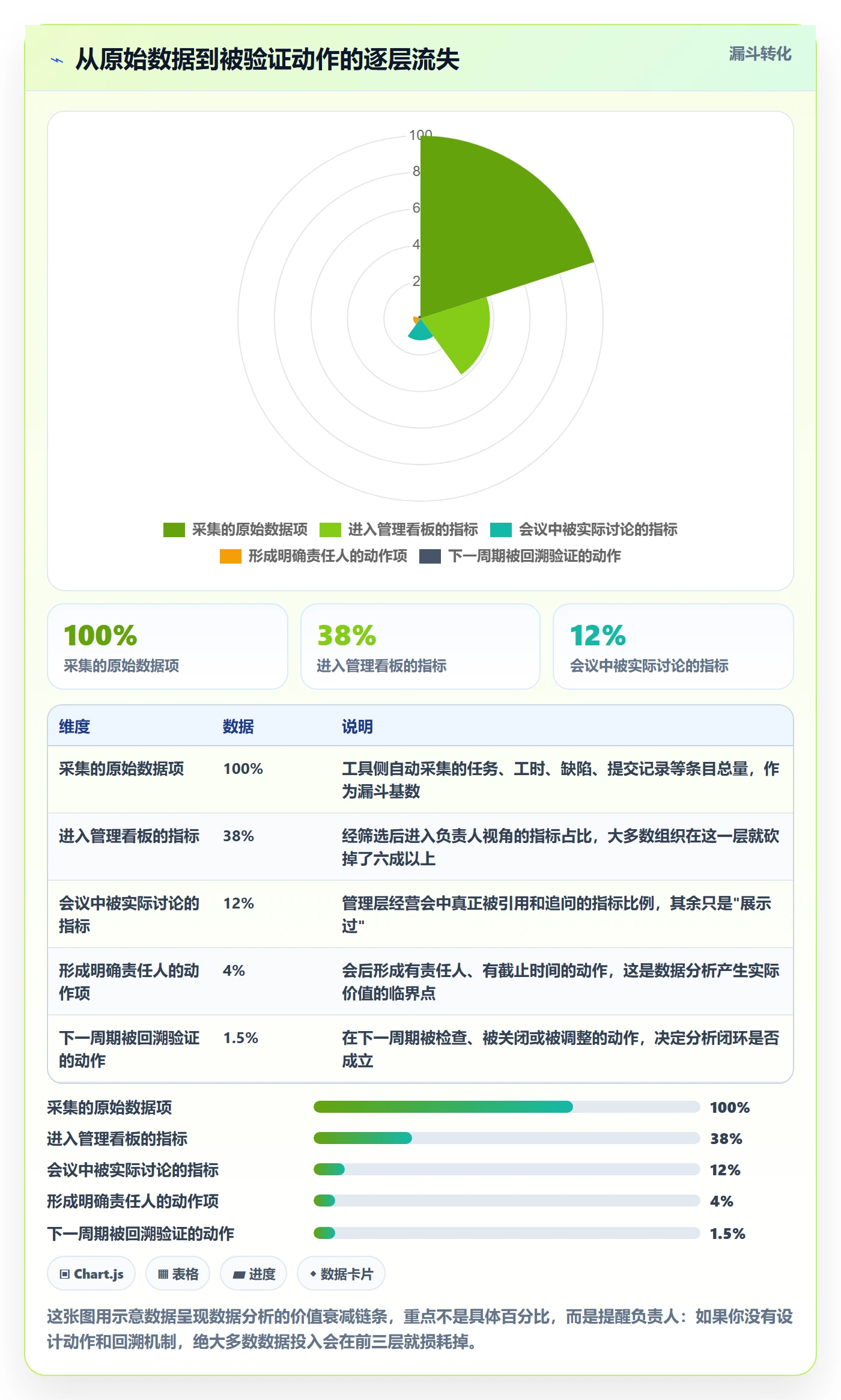The height and width of the screenshot is (1400, 841).
Task: Click progress bar for 采集的原始数据项
Action: tap(506, 1107)
